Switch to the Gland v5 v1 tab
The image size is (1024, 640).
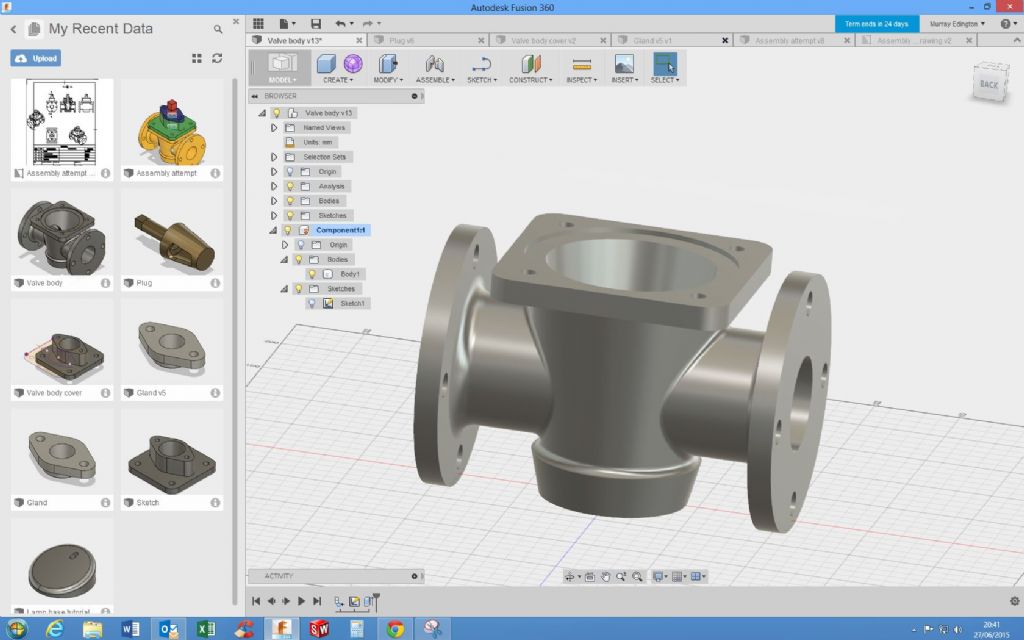pyautogui.click(x=672, y=40)
